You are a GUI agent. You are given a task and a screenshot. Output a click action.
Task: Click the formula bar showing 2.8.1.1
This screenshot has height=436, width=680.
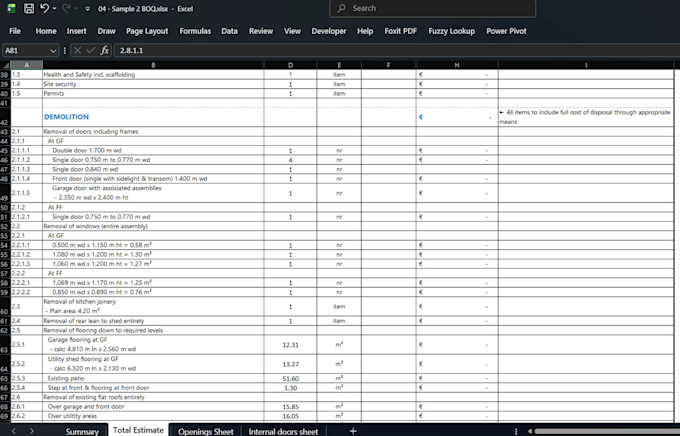click(x=396, y=50)
